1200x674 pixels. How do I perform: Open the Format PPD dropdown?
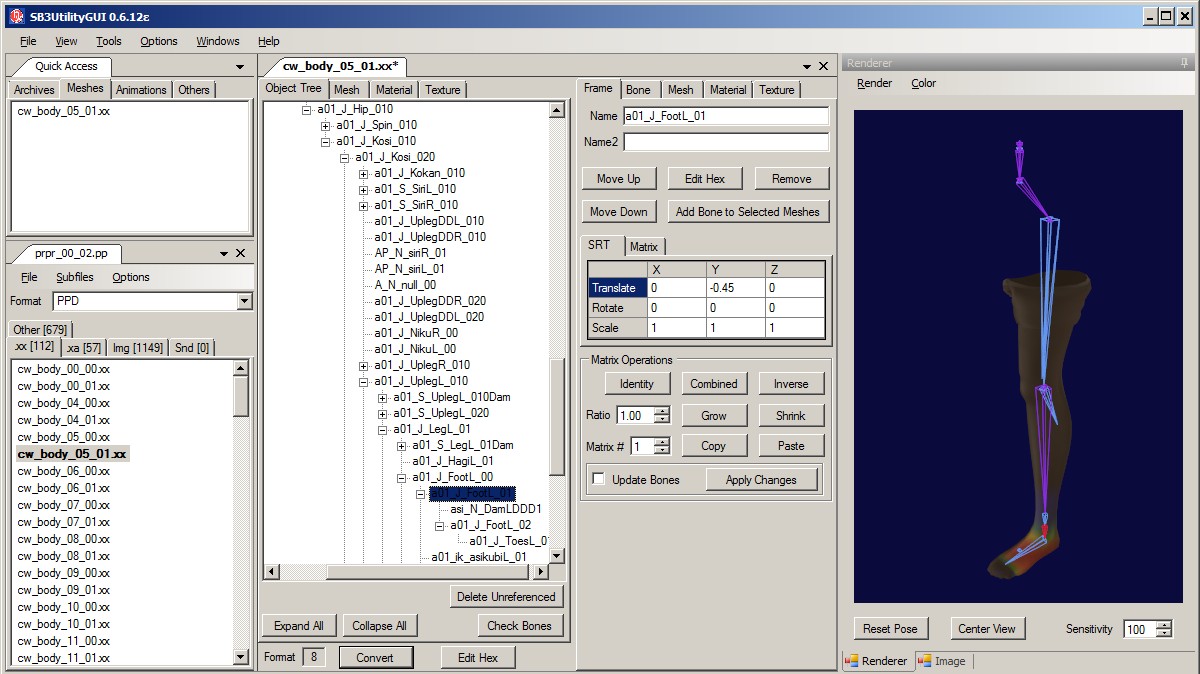pos(244,301)
